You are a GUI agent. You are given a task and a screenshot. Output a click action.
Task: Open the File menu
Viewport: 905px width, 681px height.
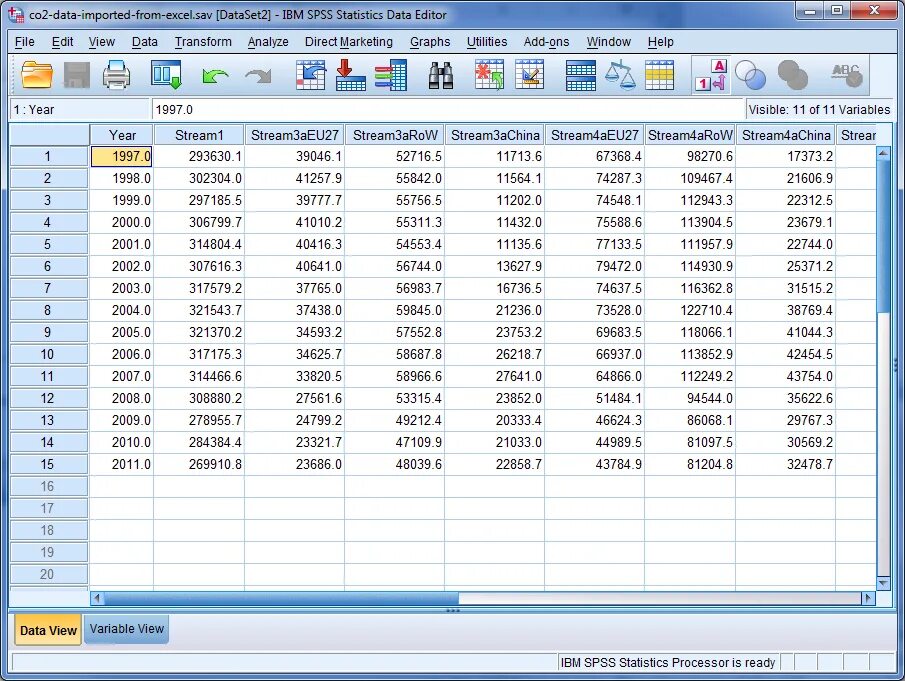click(x=24, y=42)
